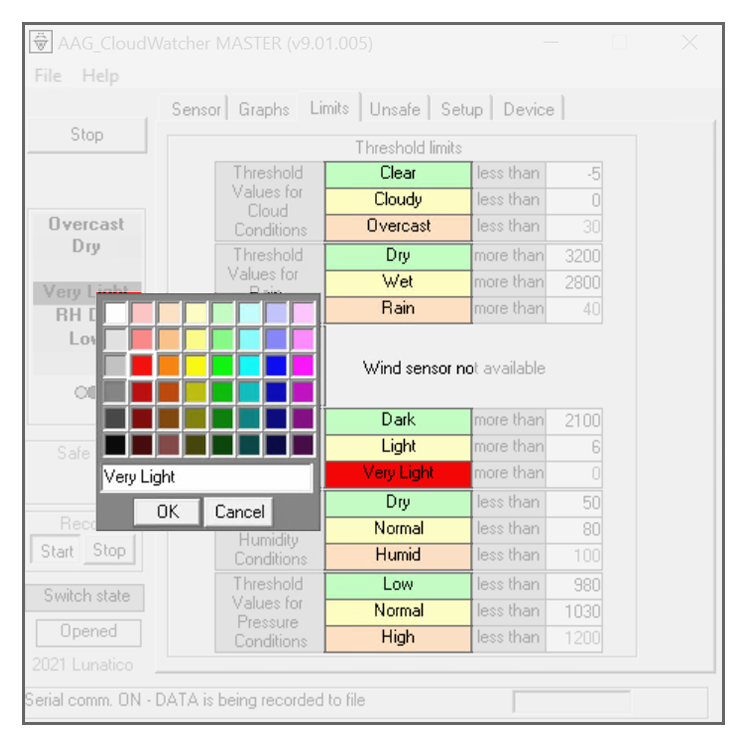Viewport: 750px width, 750px height.
Task: Edit the Dry rain threshold value 3200
Action: (574, 256)
